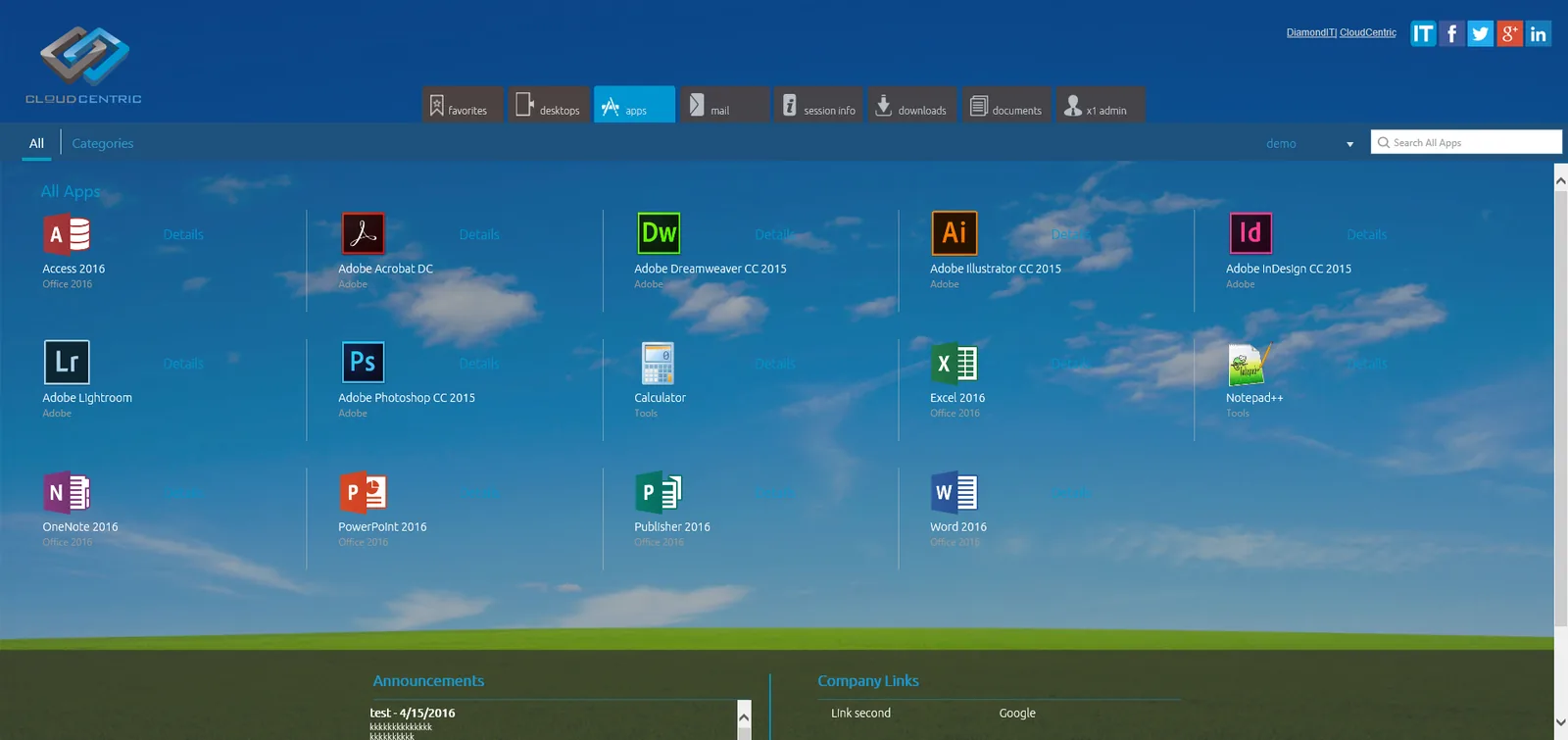Image resolution: width=1568 pixels, height=740 pixels.
Task: Open the Adobe Illustrator CC 2015 icon
Action: click(x=955, y=233)
